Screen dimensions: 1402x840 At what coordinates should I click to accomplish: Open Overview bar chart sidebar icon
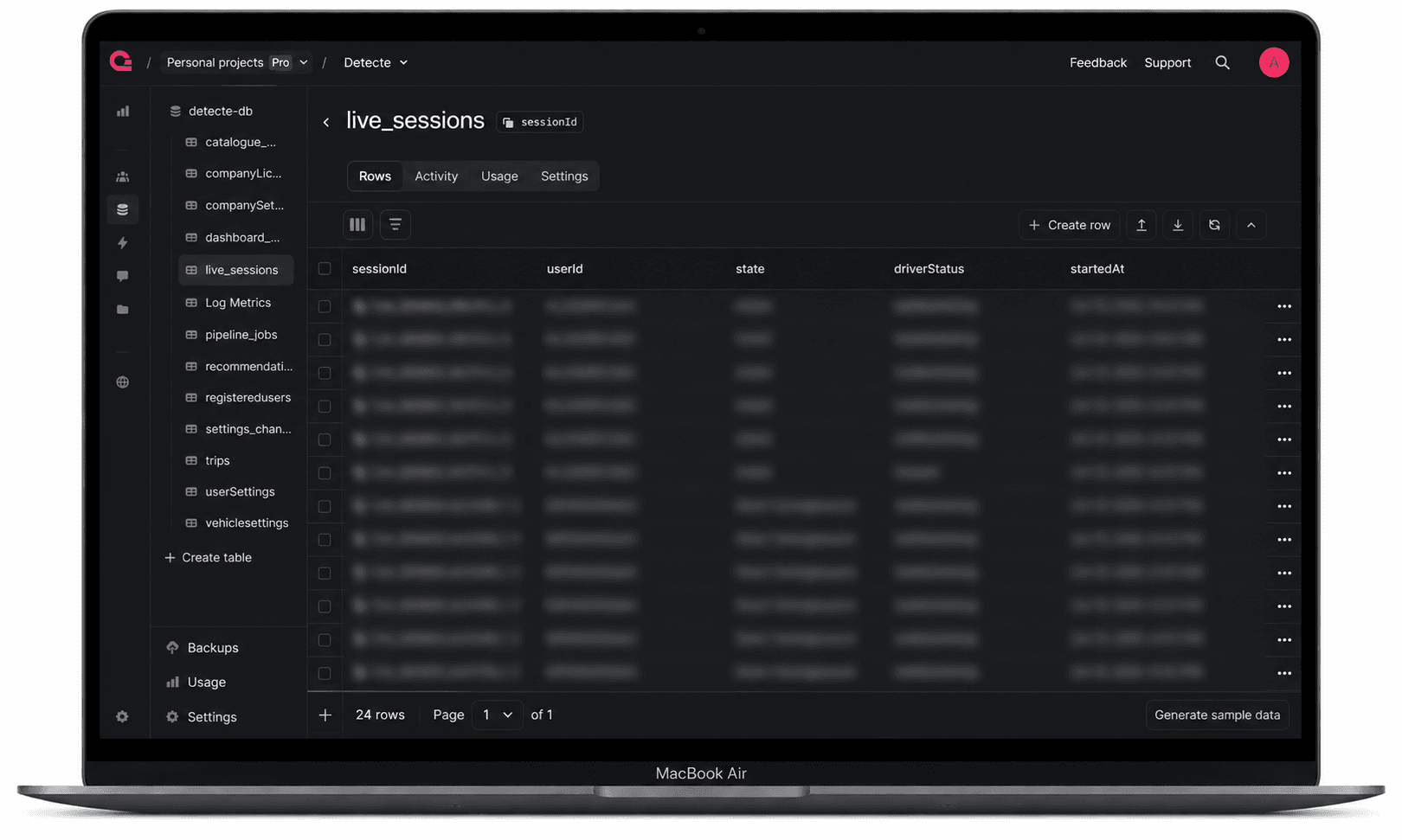(x=123, y=111)
